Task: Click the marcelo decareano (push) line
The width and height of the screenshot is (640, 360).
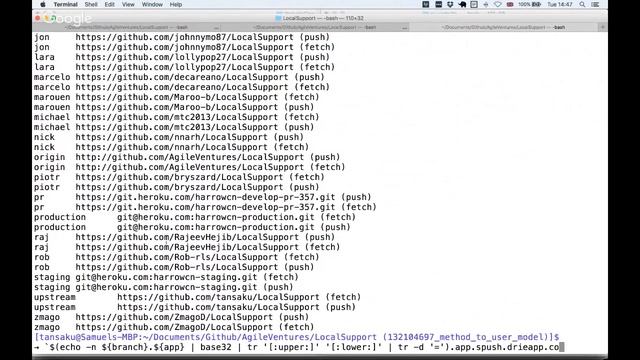Action: tap(179, 77)
